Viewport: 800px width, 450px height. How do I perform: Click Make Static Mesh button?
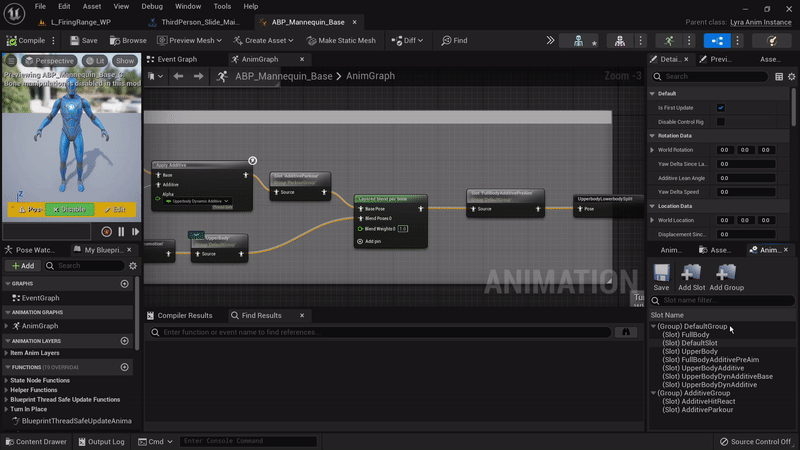pyautogui.click(x=341, y=40)
